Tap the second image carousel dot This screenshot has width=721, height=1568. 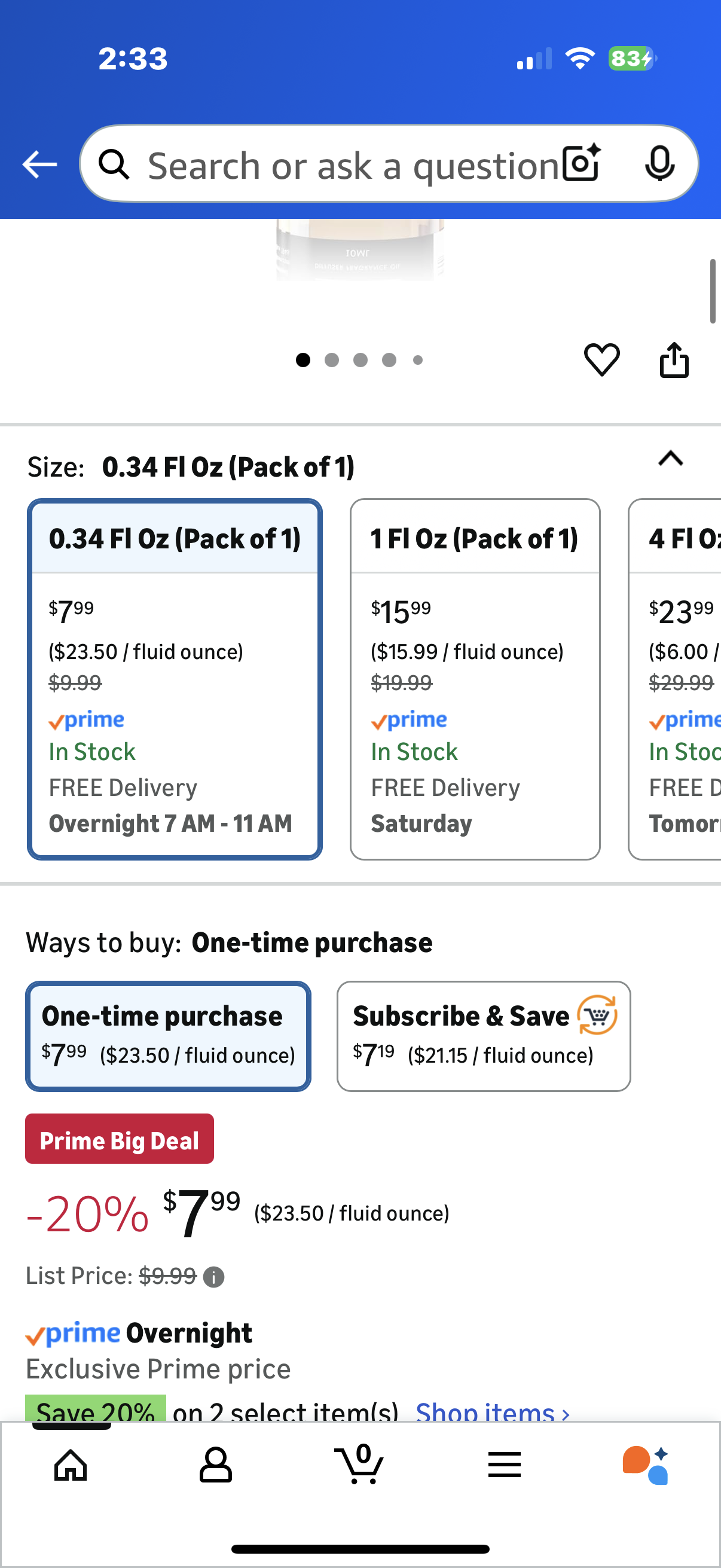pos(332,361)
